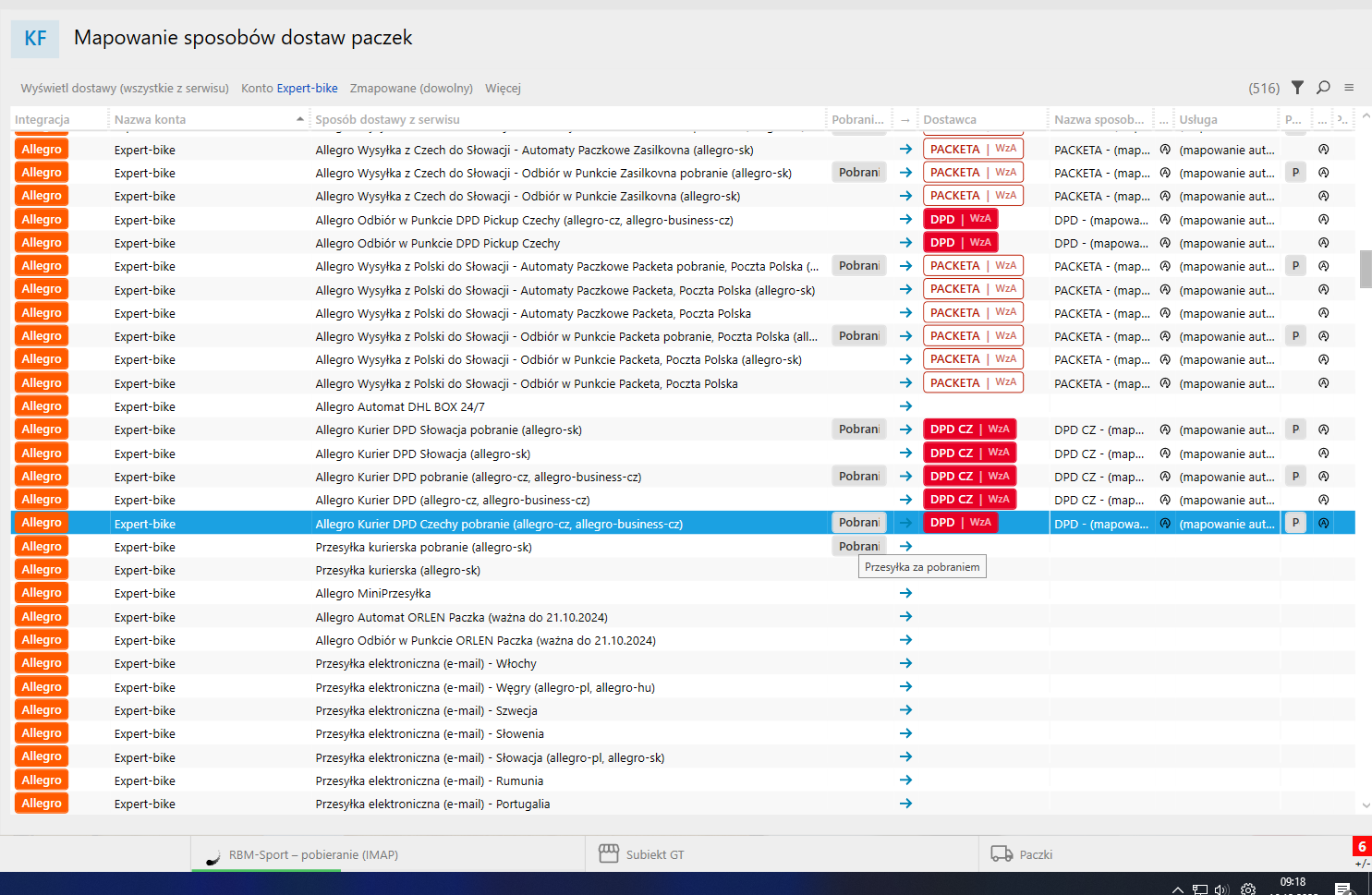Switch to Paczki tab
Image resolution: width=1372 pixels, height=895 pixels.
tap(1035, 854)
